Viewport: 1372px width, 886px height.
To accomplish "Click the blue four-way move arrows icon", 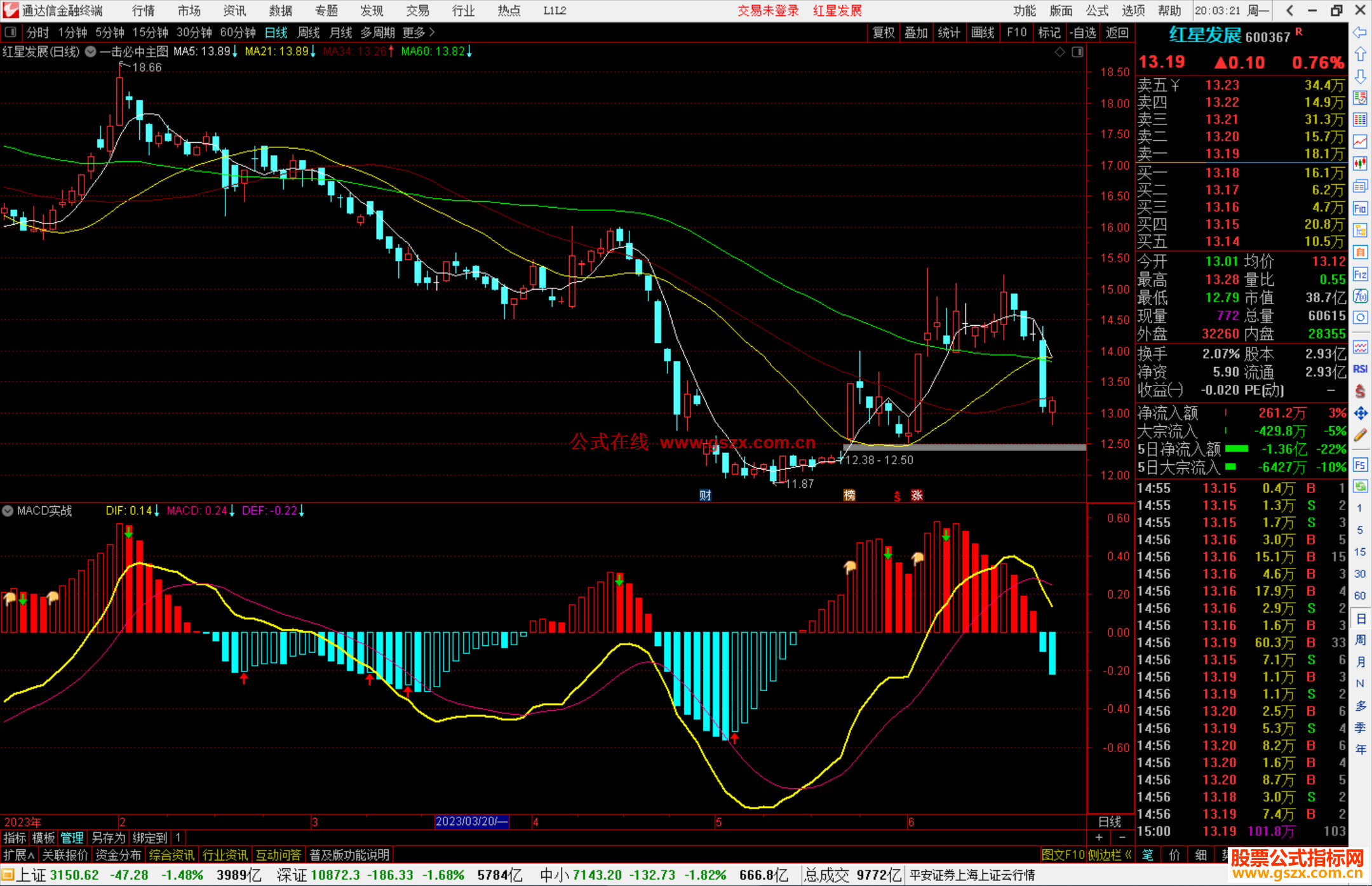I will point(1360,413).
